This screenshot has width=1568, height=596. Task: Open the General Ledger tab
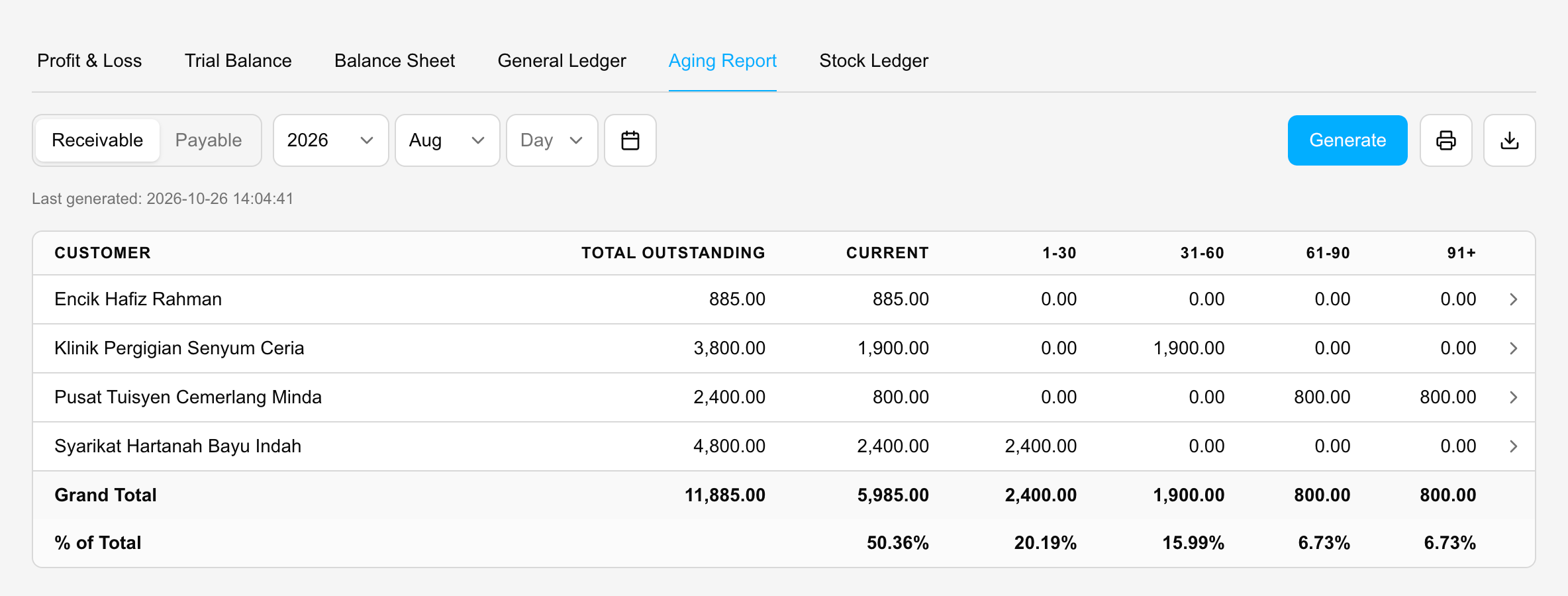[562, 61]
